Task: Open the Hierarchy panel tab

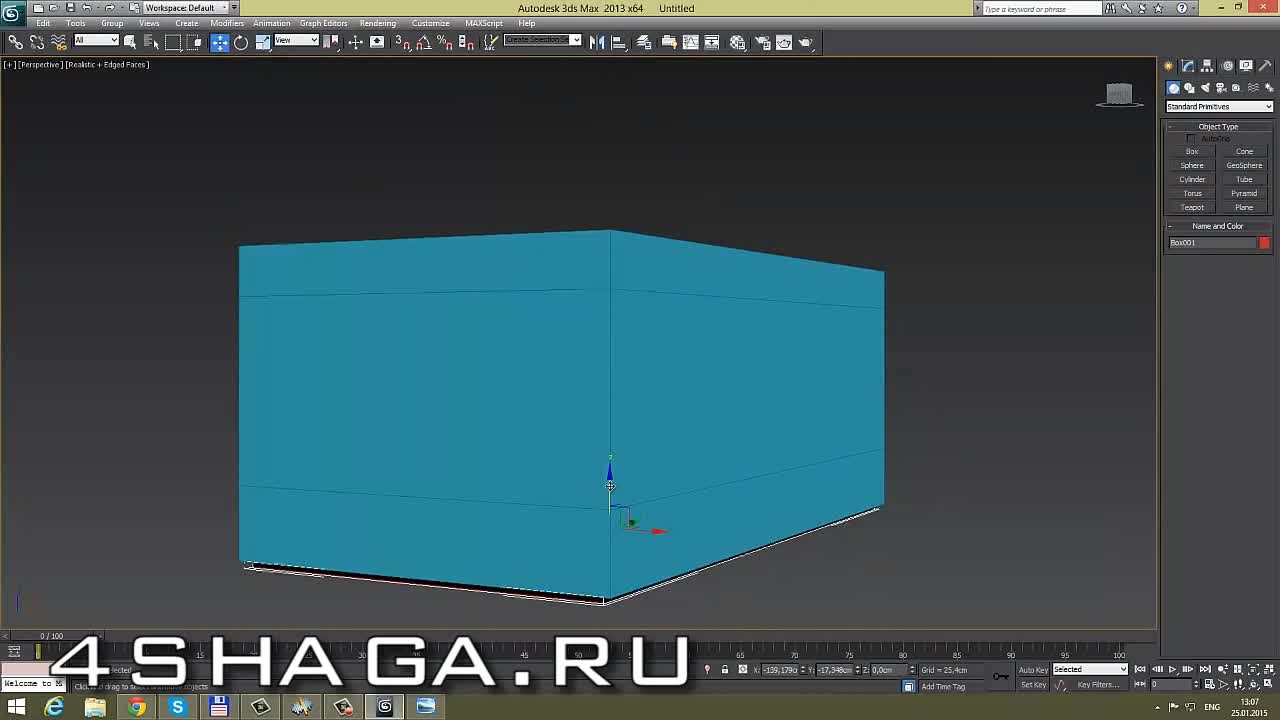Action: tap(1207, 66)
